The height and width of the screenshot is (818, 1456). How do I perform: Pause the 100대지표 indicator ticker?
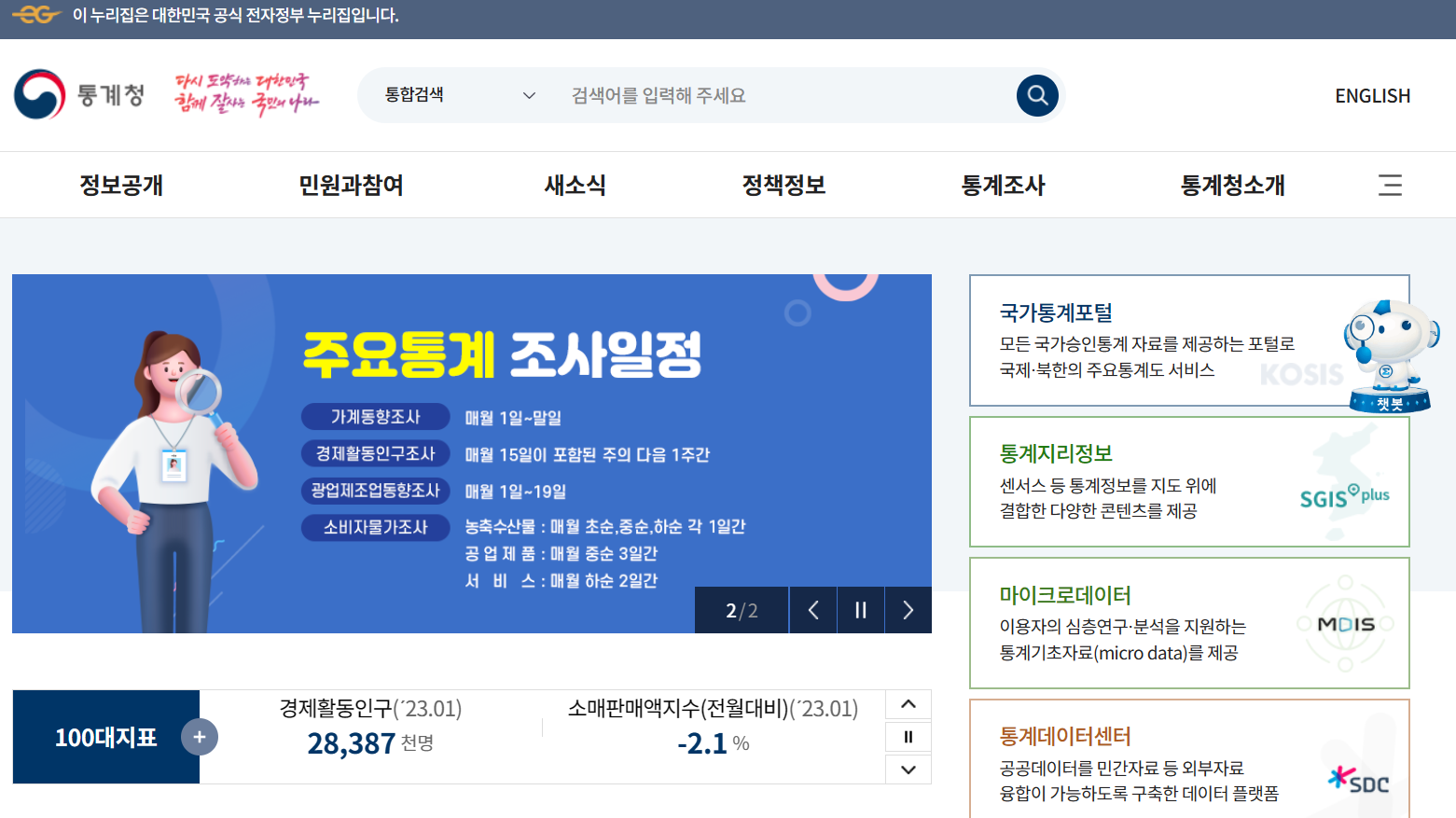(x=907, y=737)
